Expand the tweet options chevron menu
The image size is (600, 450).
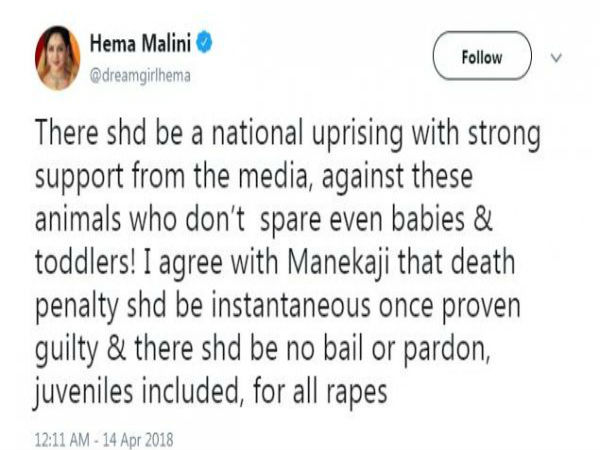click(556, 58)
